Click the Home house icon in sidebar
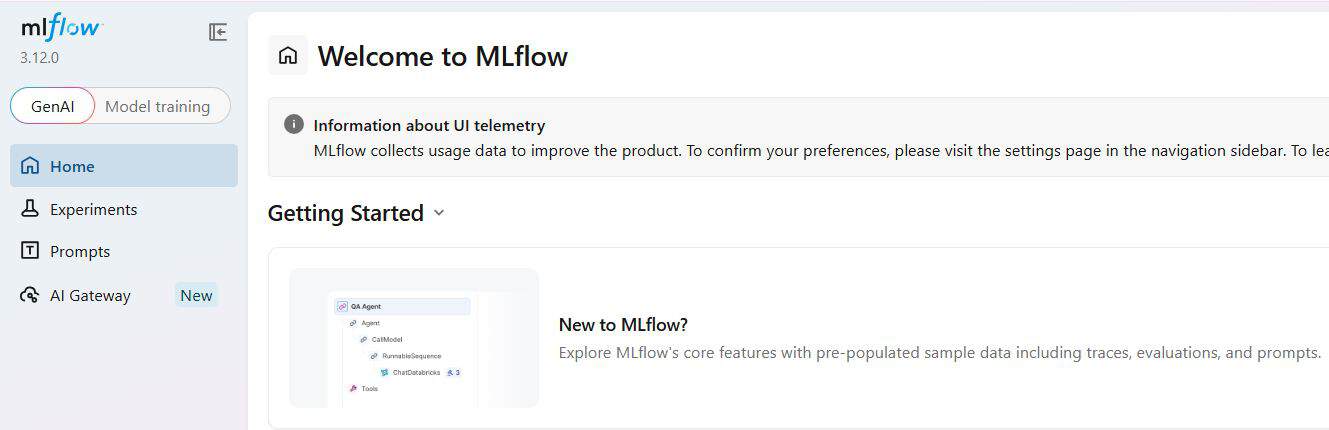Image resolution: width=1329 pixels, height=430 pixels. 30,166
